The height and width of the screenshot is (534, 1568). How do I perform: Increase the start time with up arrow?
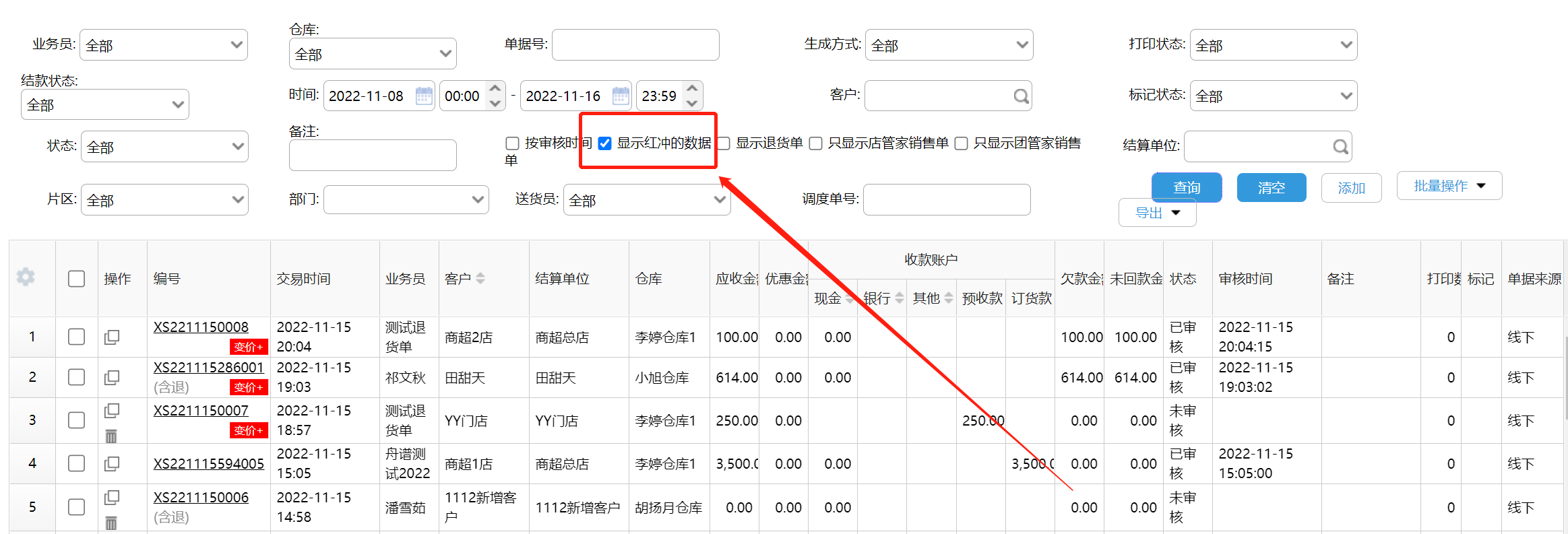(495, 88)
